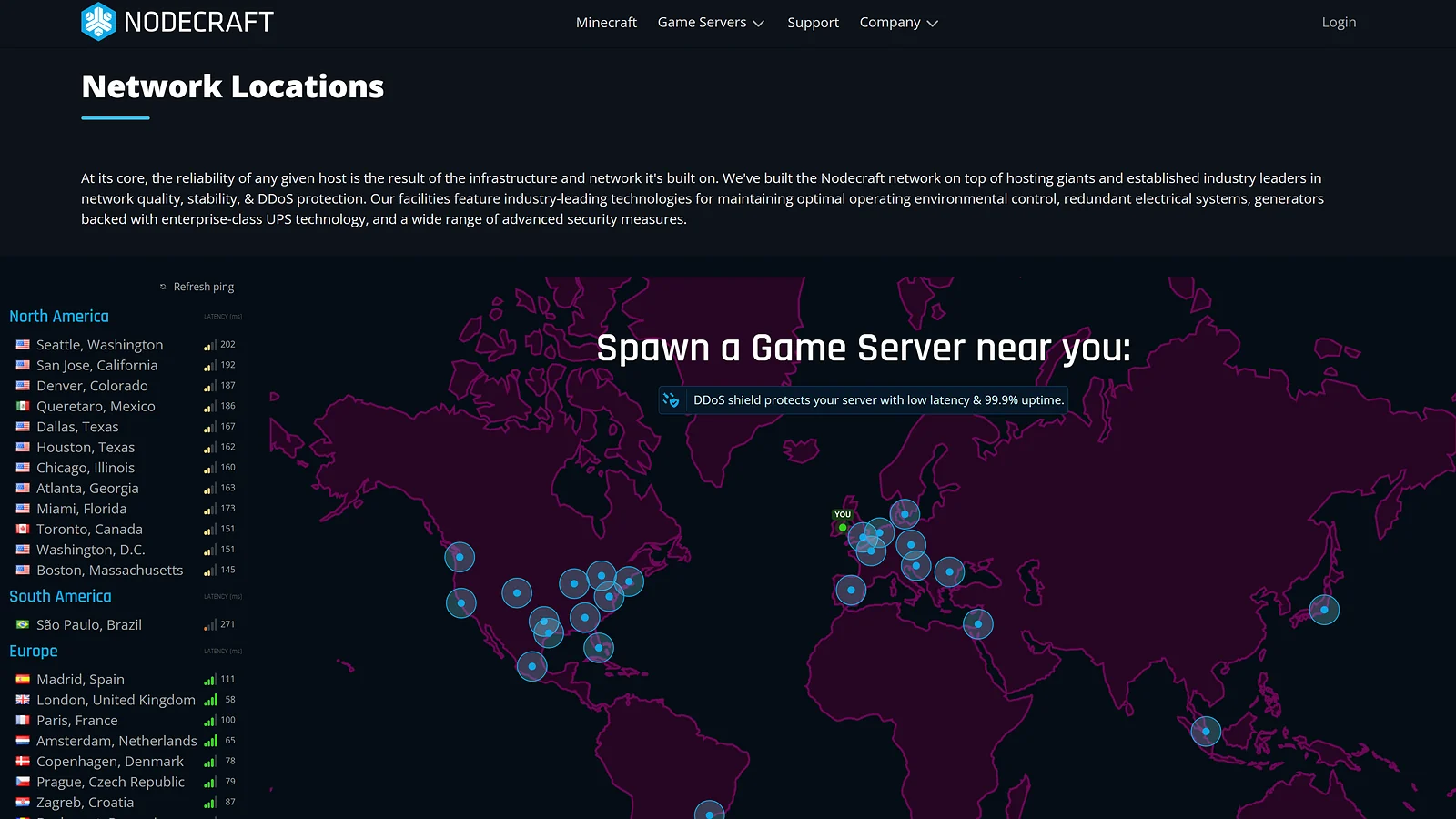
Task: Expand the Game Servers chevron
Action: [758, 24]
